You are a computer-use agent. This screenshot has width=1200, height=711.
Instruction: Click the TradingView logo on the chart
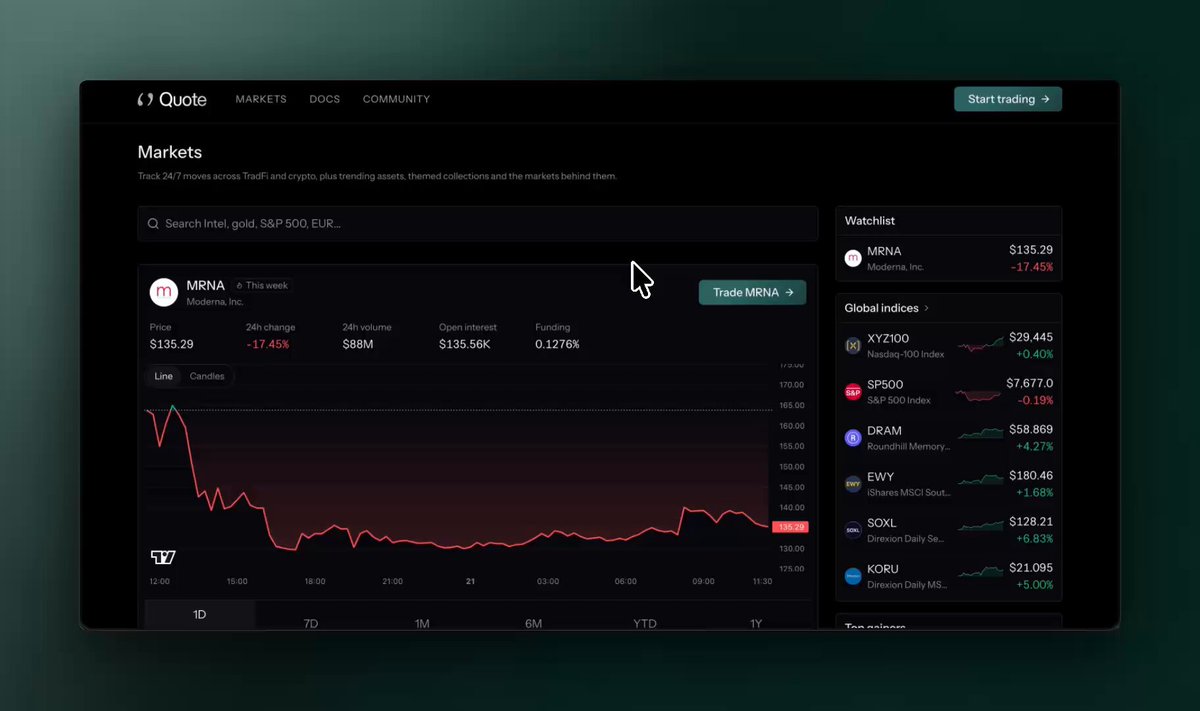[x=163, y=557]
